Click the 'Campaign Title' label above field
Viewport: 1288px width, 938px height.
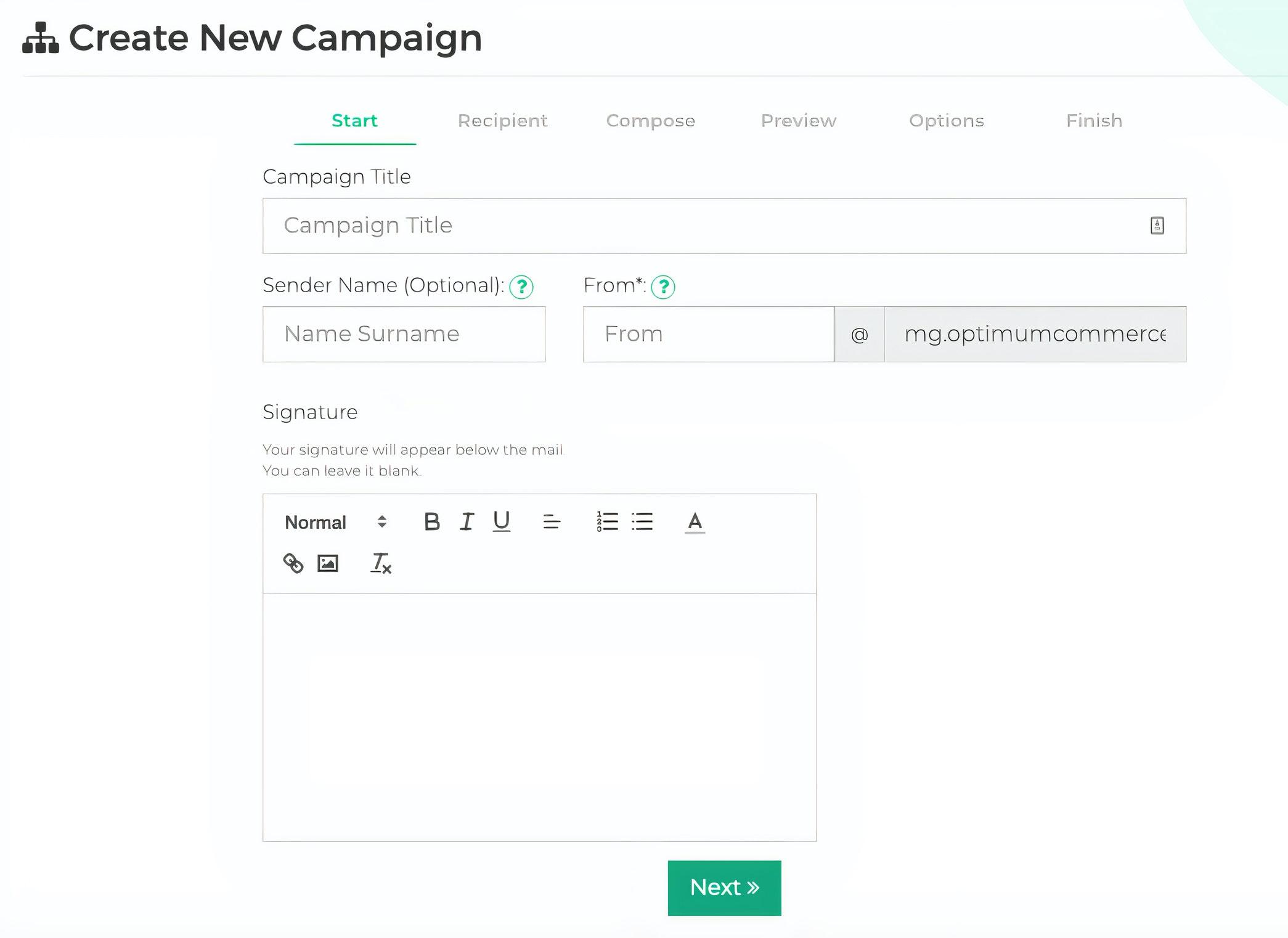pos(337,177)
